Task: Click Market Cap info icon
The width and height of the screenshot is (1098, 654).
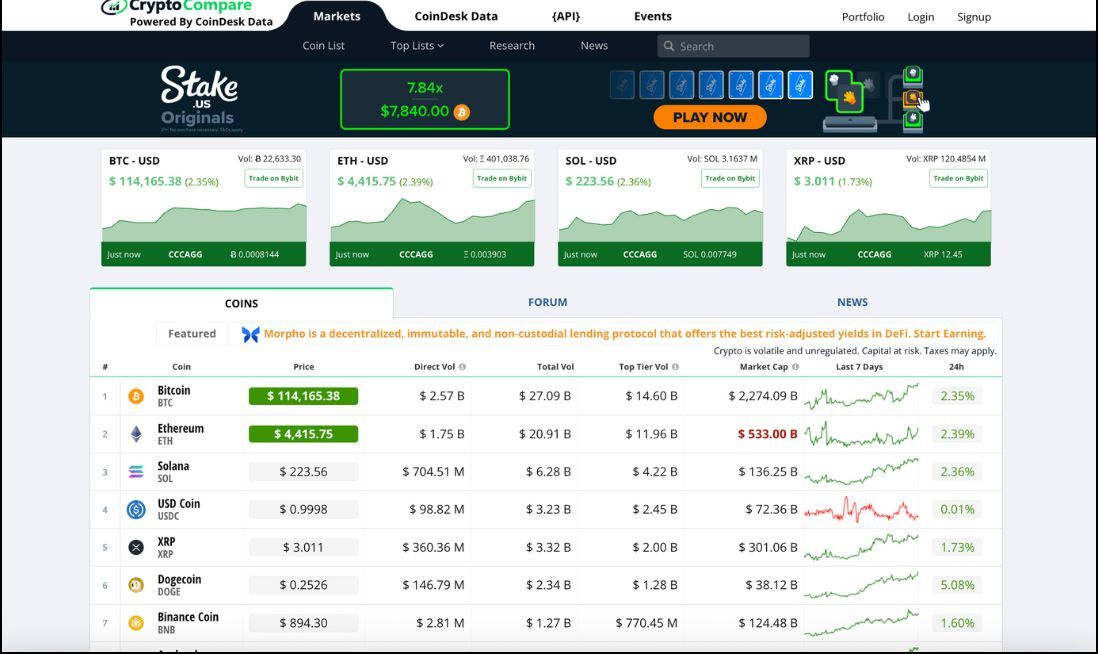Action: [x=795, y=367]
